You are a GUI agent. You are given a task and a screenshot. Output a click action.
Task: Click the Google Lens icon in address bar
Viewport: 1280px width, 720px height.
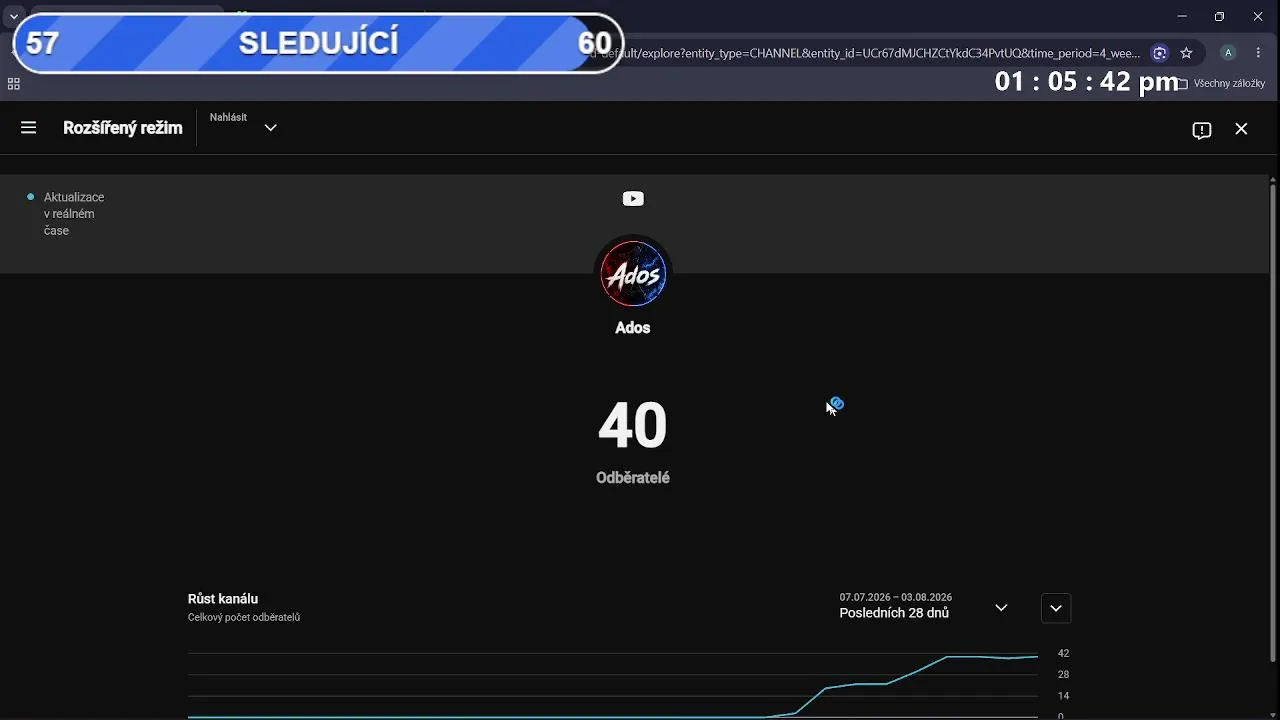tap(1160, 53)
